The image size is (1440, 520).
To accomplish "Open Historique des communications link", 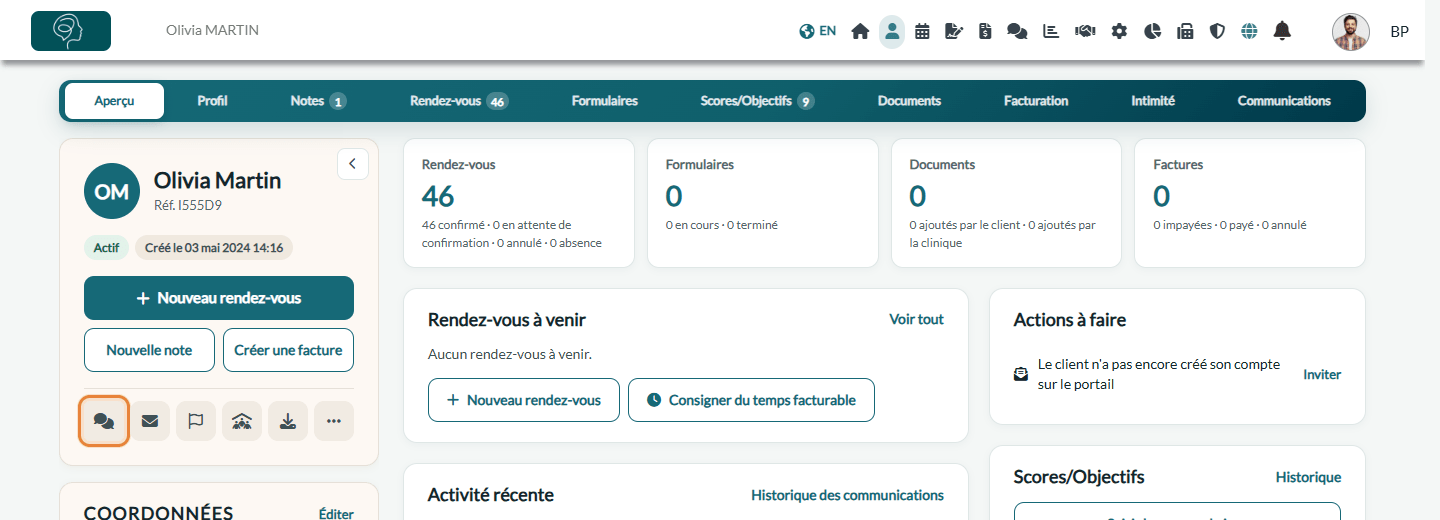I will tap(847, 495).
